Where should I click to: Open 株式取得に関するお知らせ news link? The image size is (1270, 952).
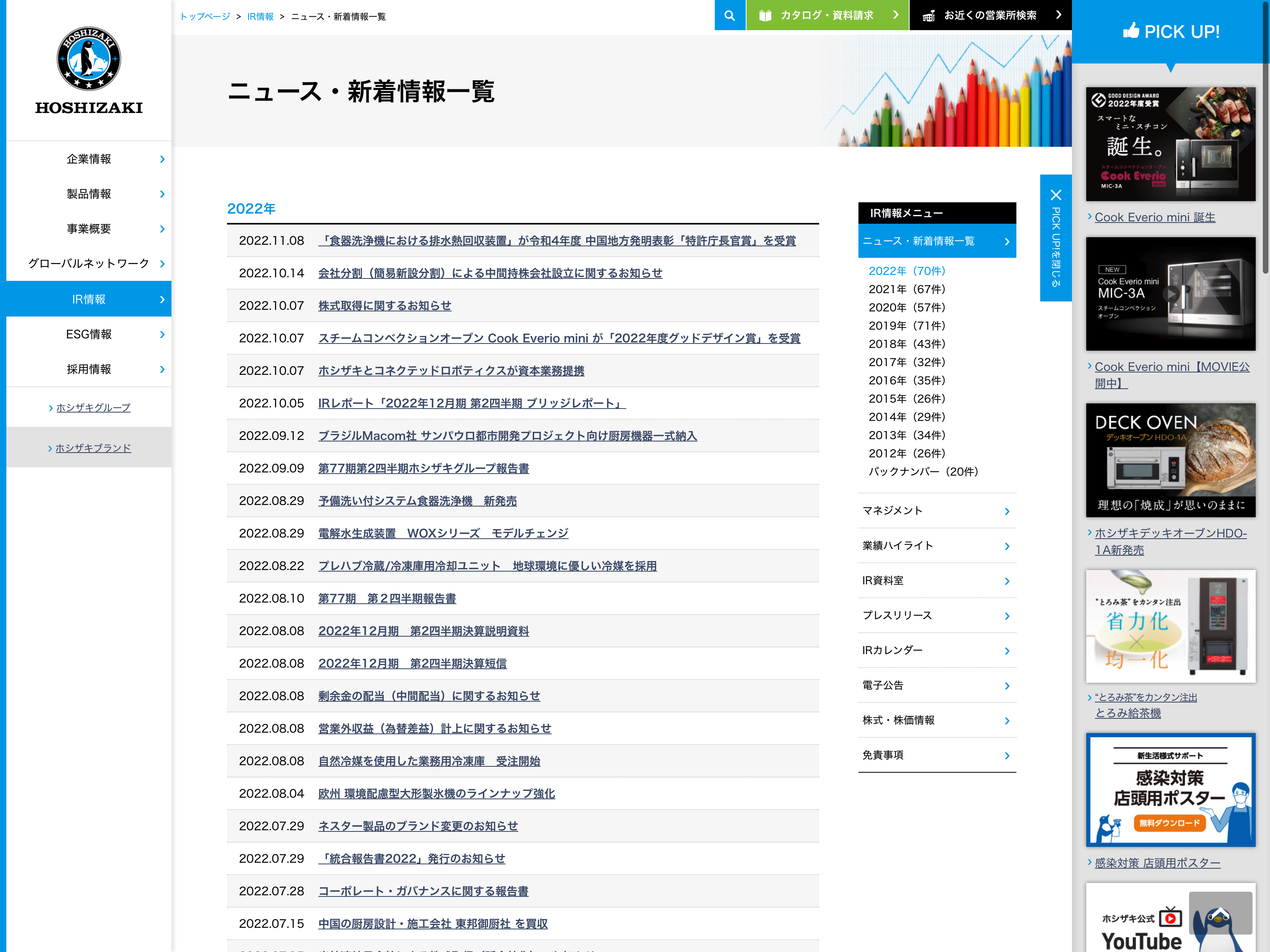(x=385, y=306)
